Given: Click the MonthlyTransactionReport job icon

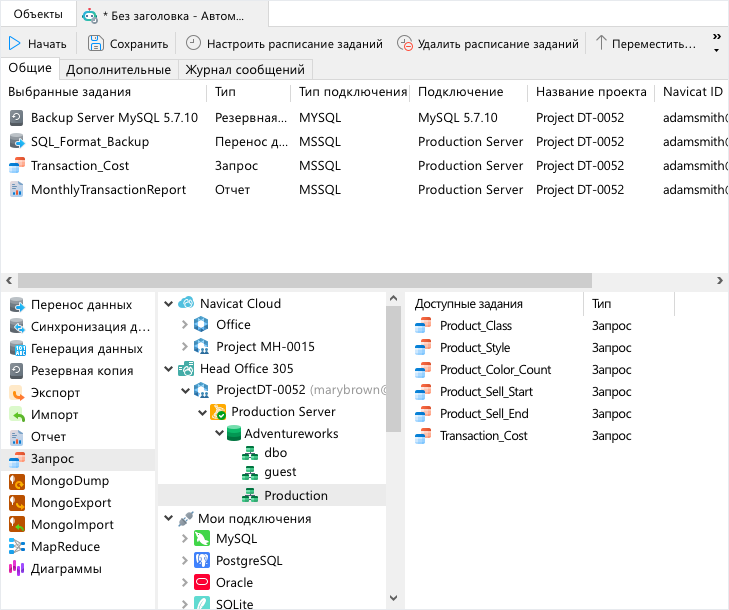Looking at the screenshot, I should (17, 190).
